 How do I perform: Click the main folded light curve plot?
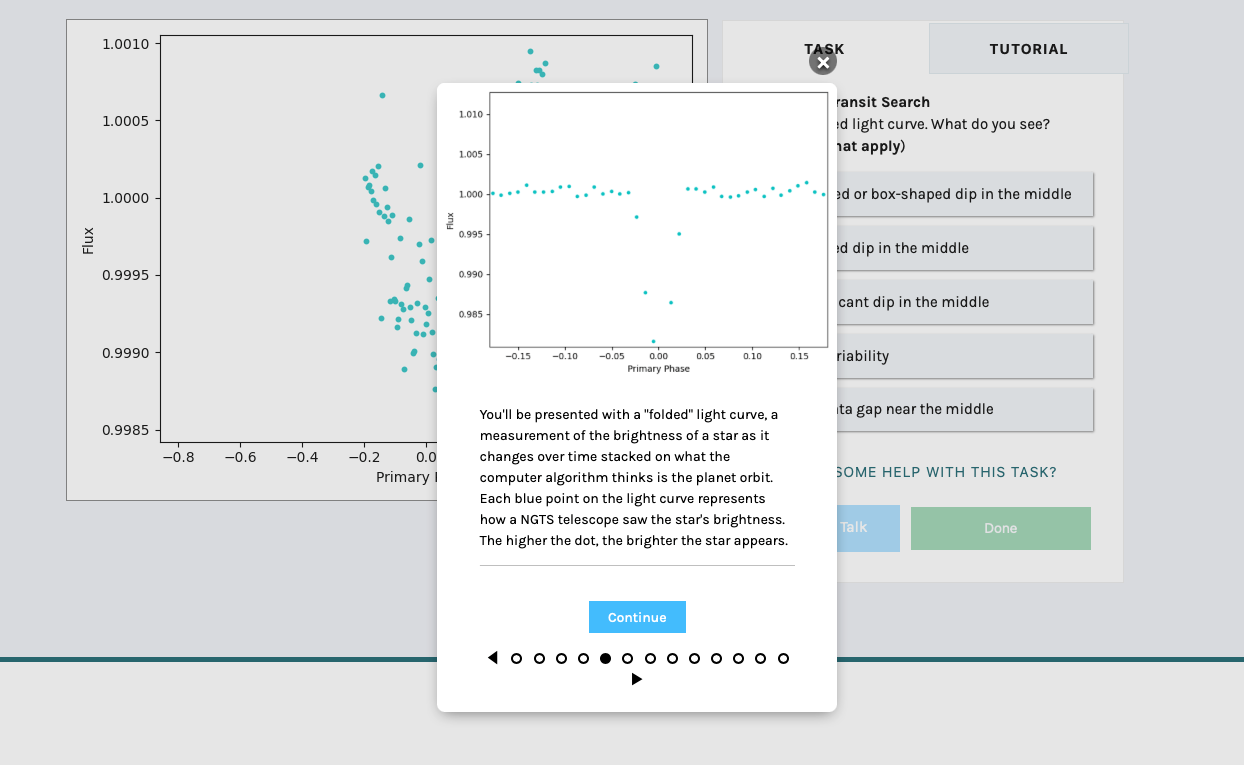click(252, 260)
